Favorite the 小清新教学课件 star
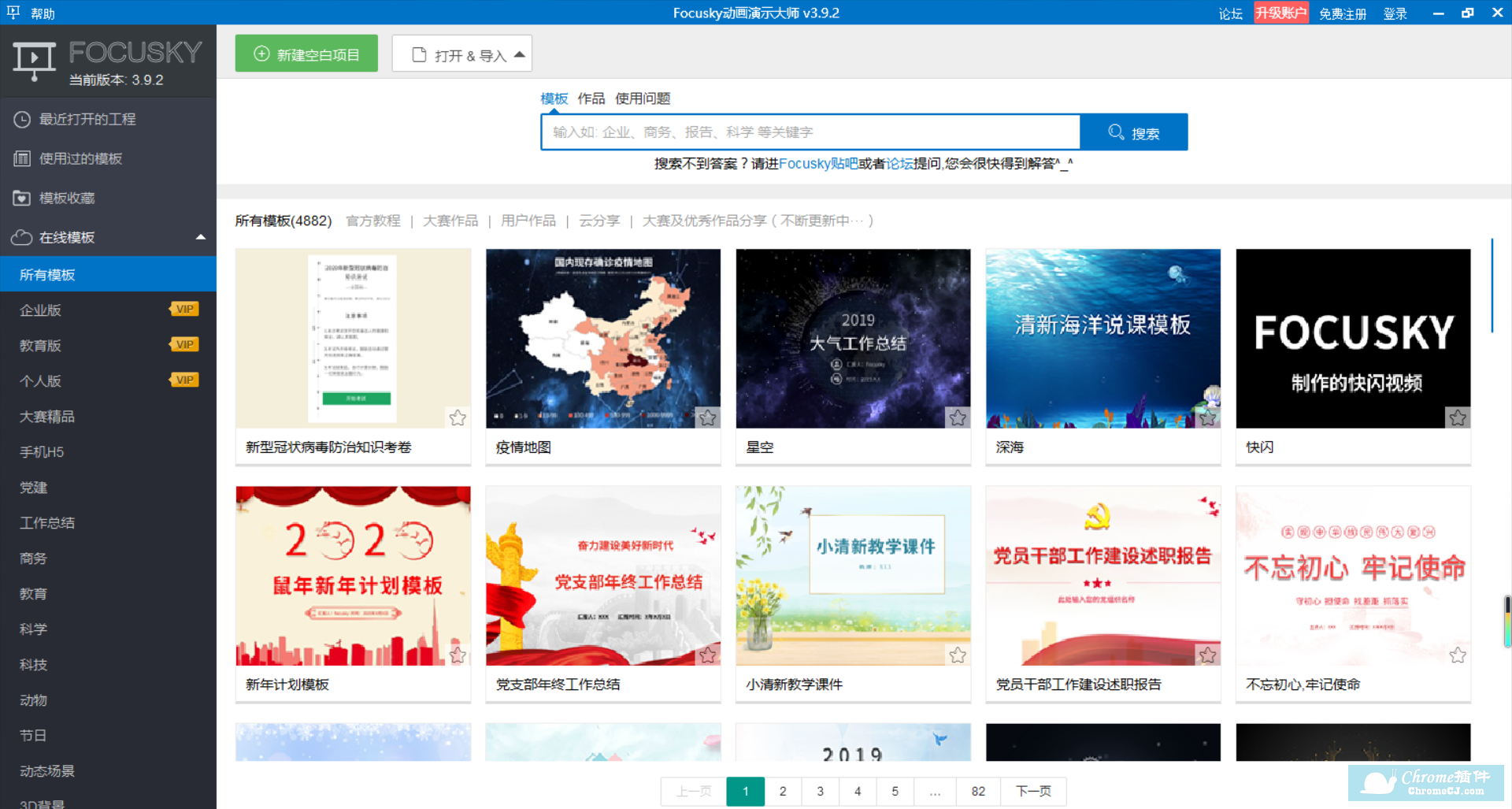 point(958,655)
